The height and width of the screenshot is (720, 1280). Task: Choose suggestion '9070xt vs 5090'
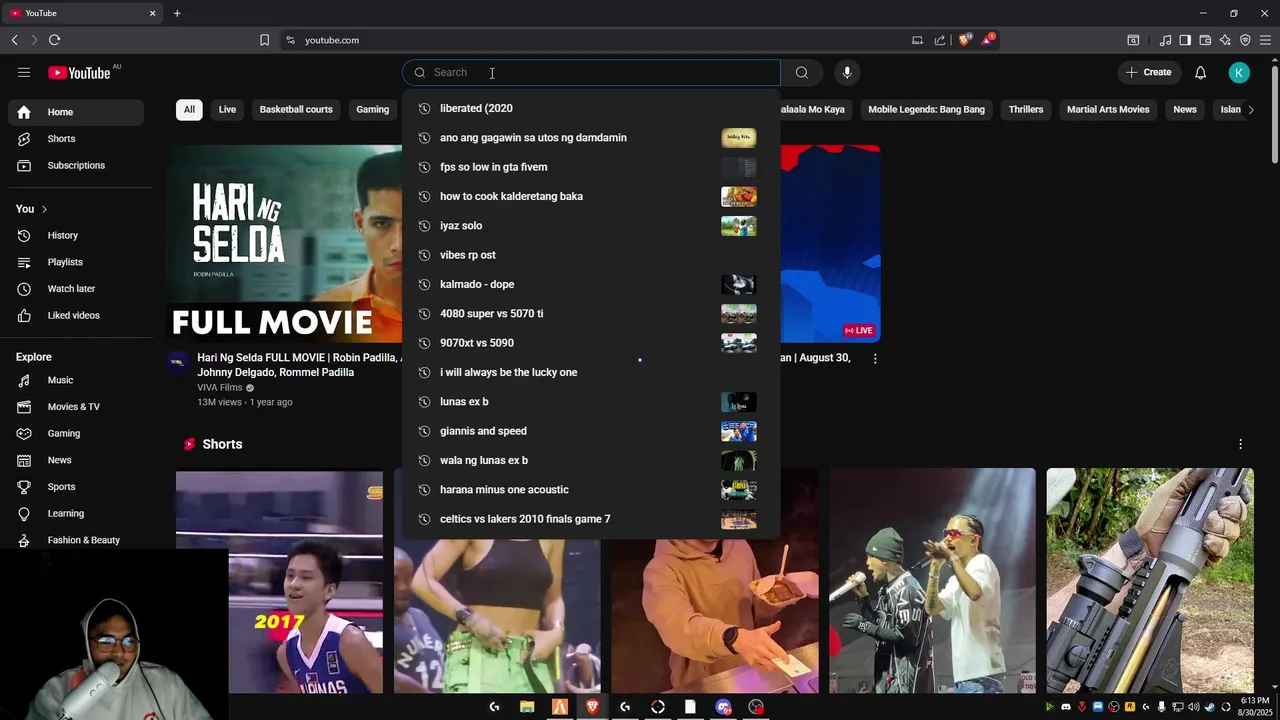tap(591, 343)
